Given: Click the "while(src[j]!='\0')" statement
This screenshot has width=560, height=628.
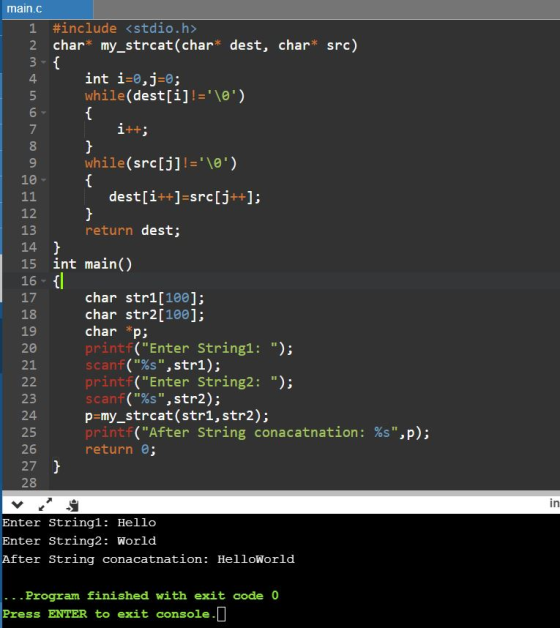Looking at the screenshot, I should point(161,163).
